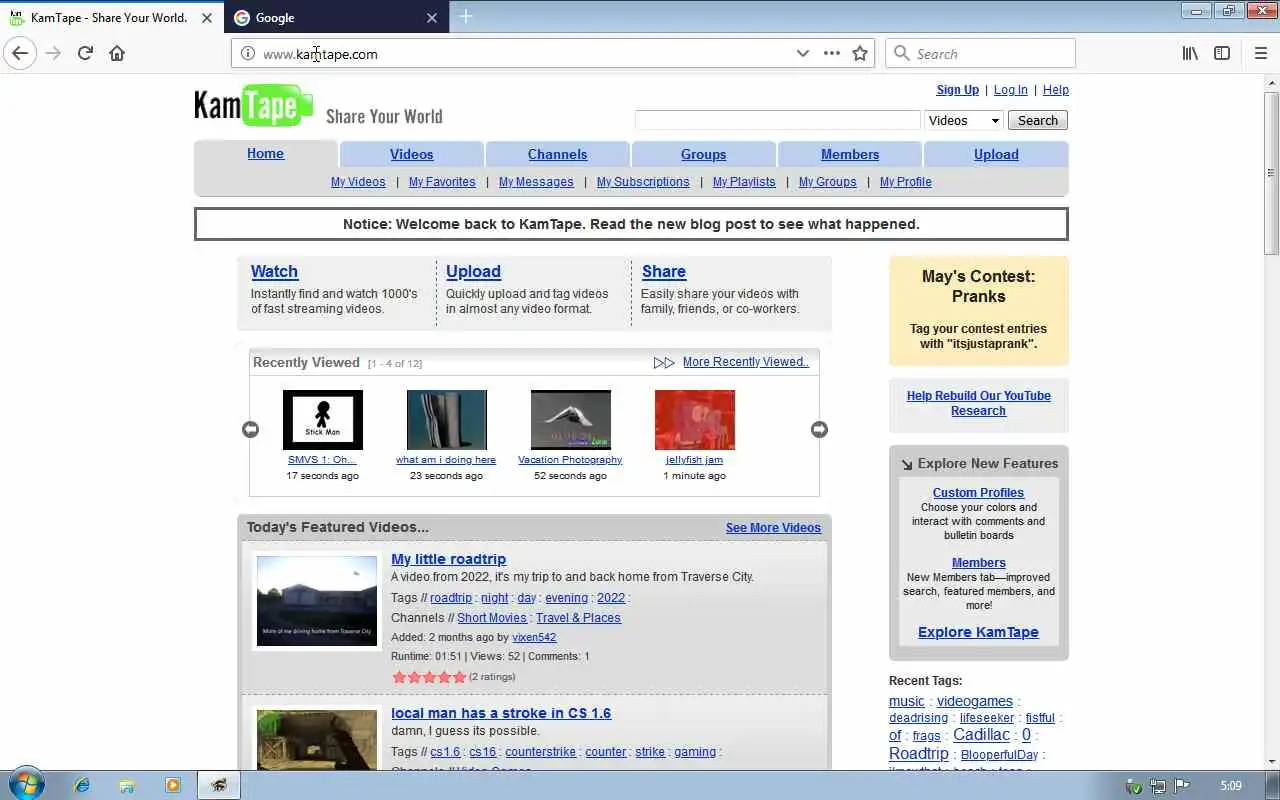
Task: Click the Firefox Search box
Action: coord(980,53)
